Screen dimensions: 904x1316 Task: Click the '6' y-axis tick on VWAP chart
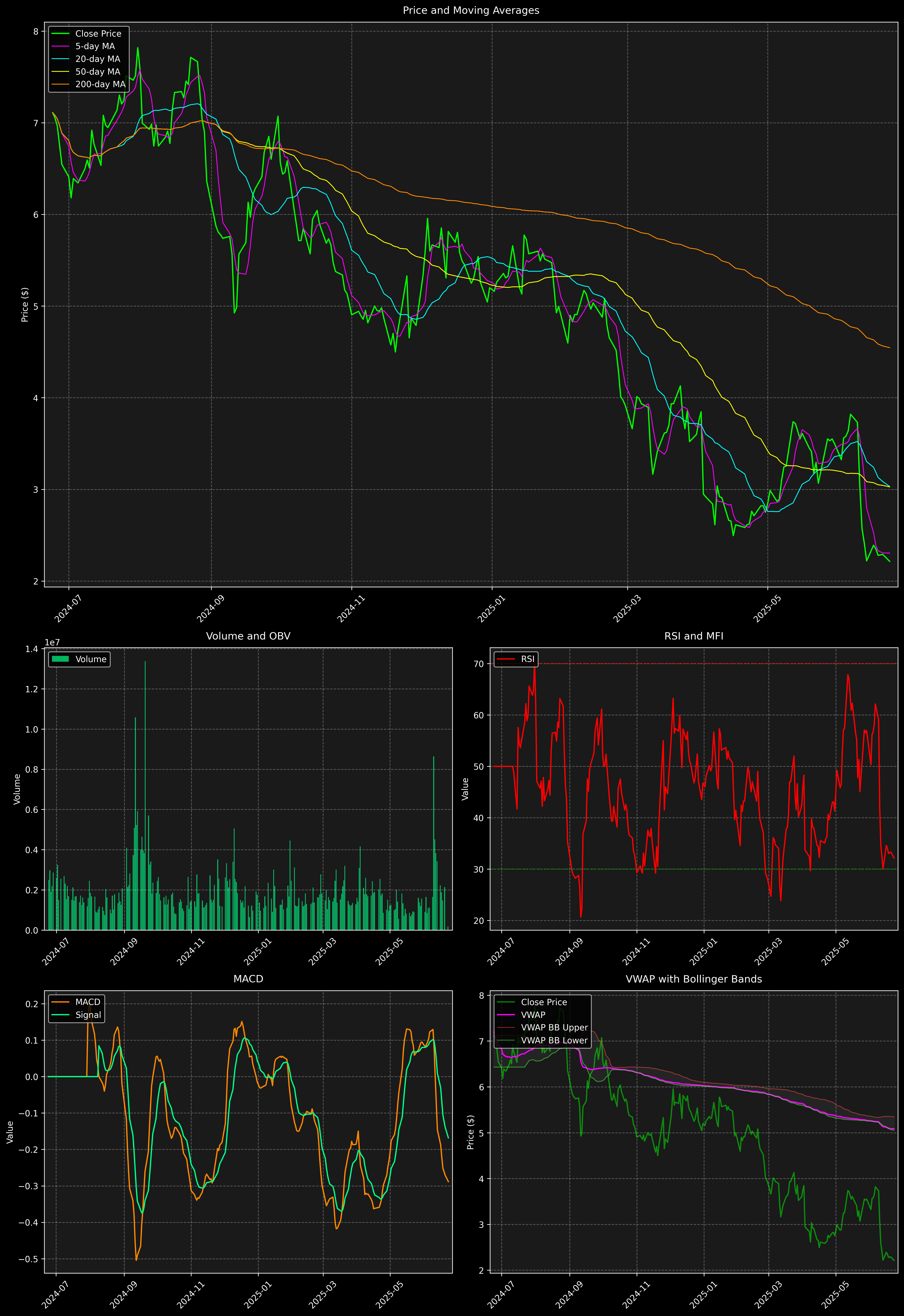(482, 1087)
